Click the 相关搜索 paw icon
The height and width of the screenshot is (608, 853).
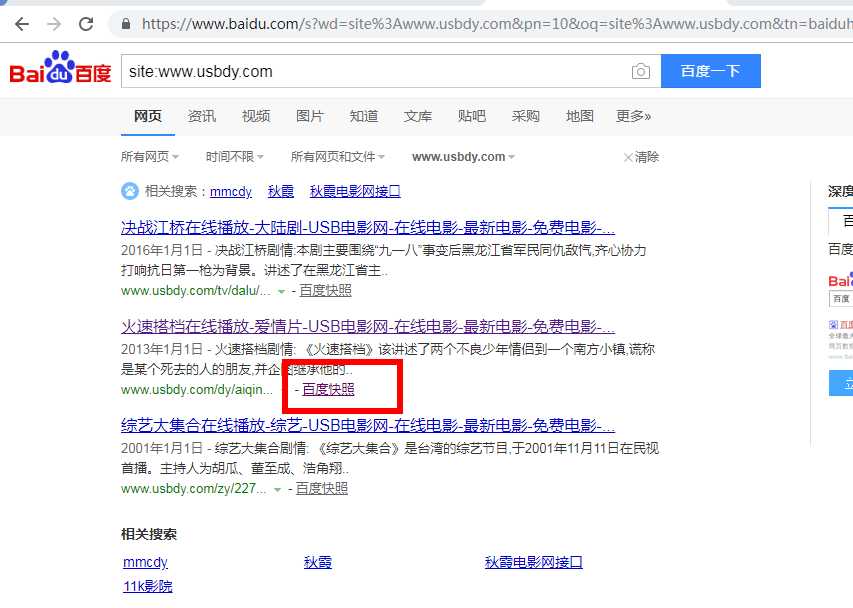pyautogui.click(x=129, y=191)
